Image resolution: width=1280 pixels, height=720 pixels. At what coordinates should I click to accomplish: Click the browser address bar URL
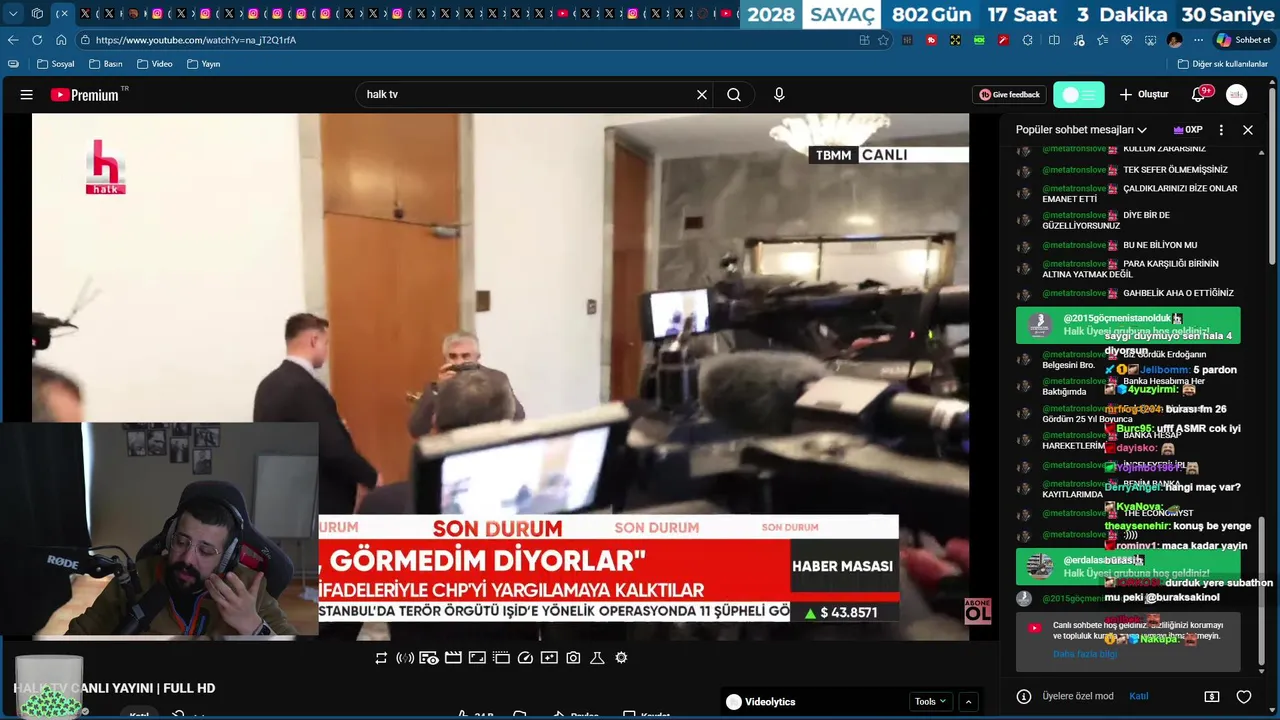tap(196, 40)
